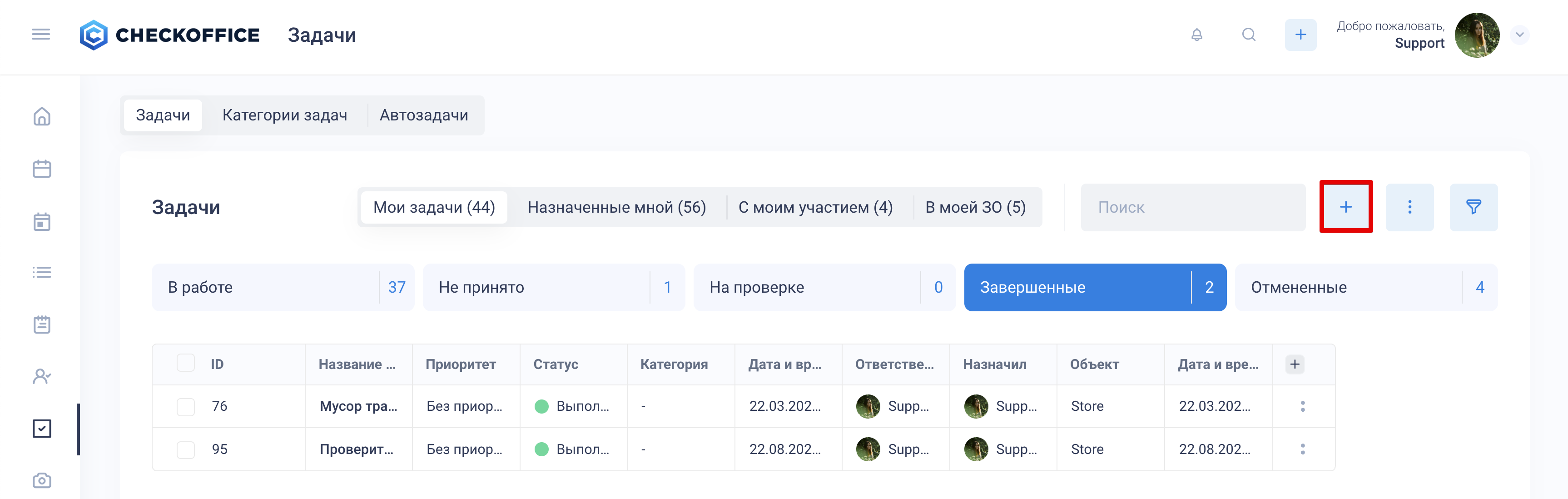The height and width of the screenshot is (499, 1568).
Task: Open row menu for task 95
Action: tap(1303, 449)
